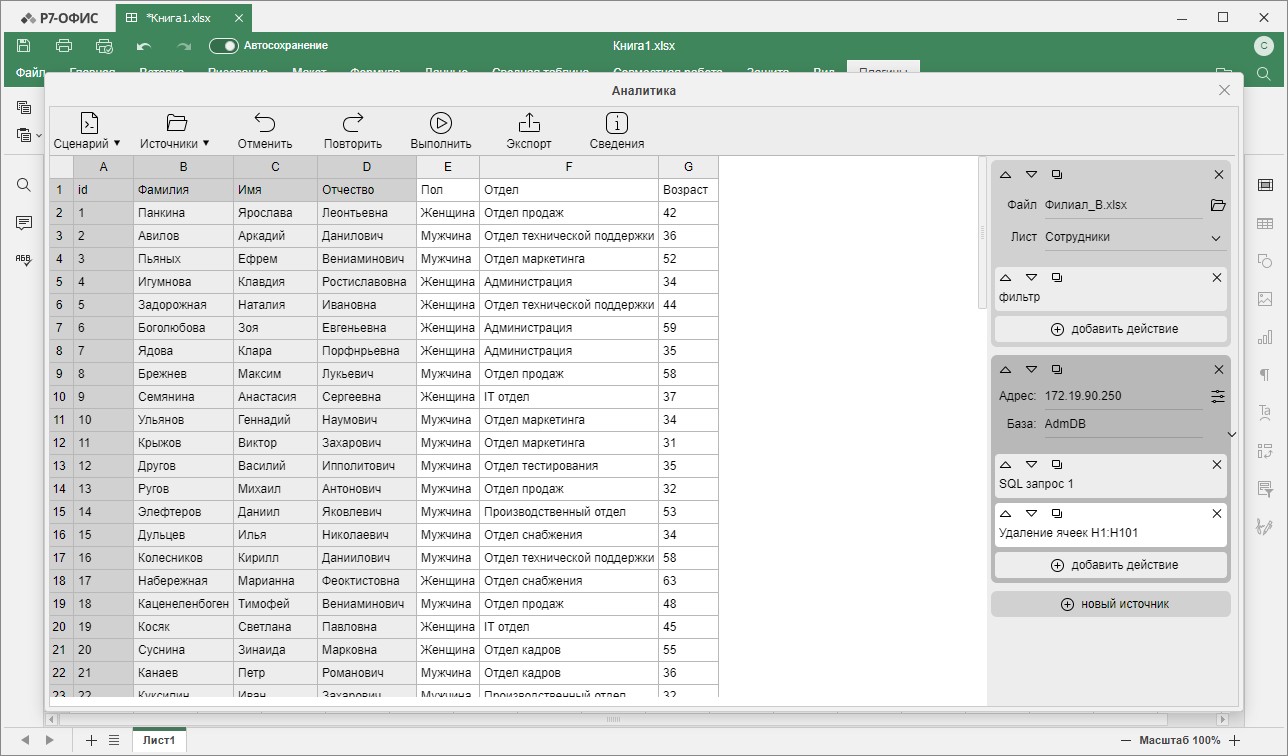The image size is (1288, 756).
Task: Remove the SQL запрос 1 action
Action: 1217,465
